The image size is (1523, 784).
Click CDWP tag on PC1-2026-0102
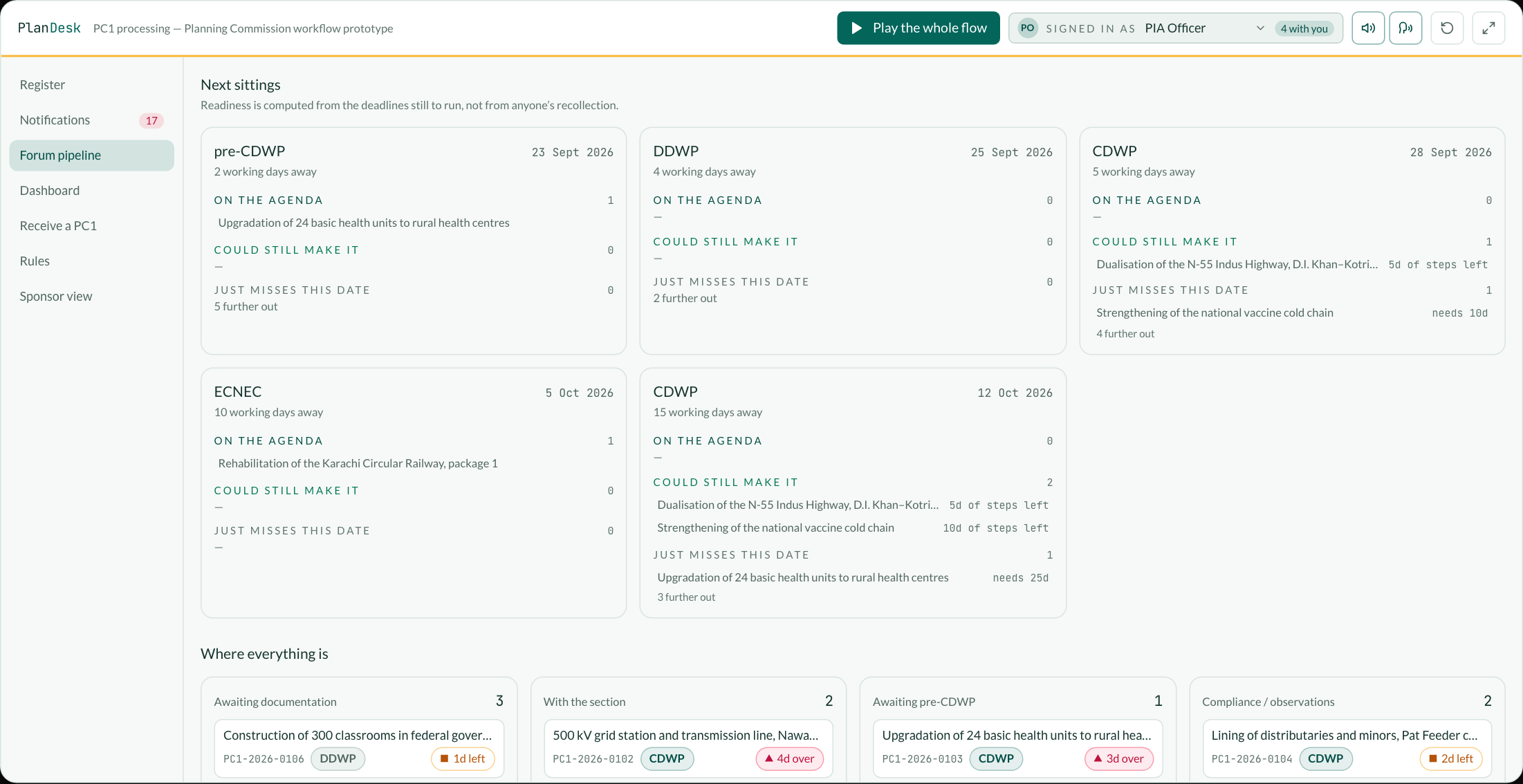click(667, 758)
